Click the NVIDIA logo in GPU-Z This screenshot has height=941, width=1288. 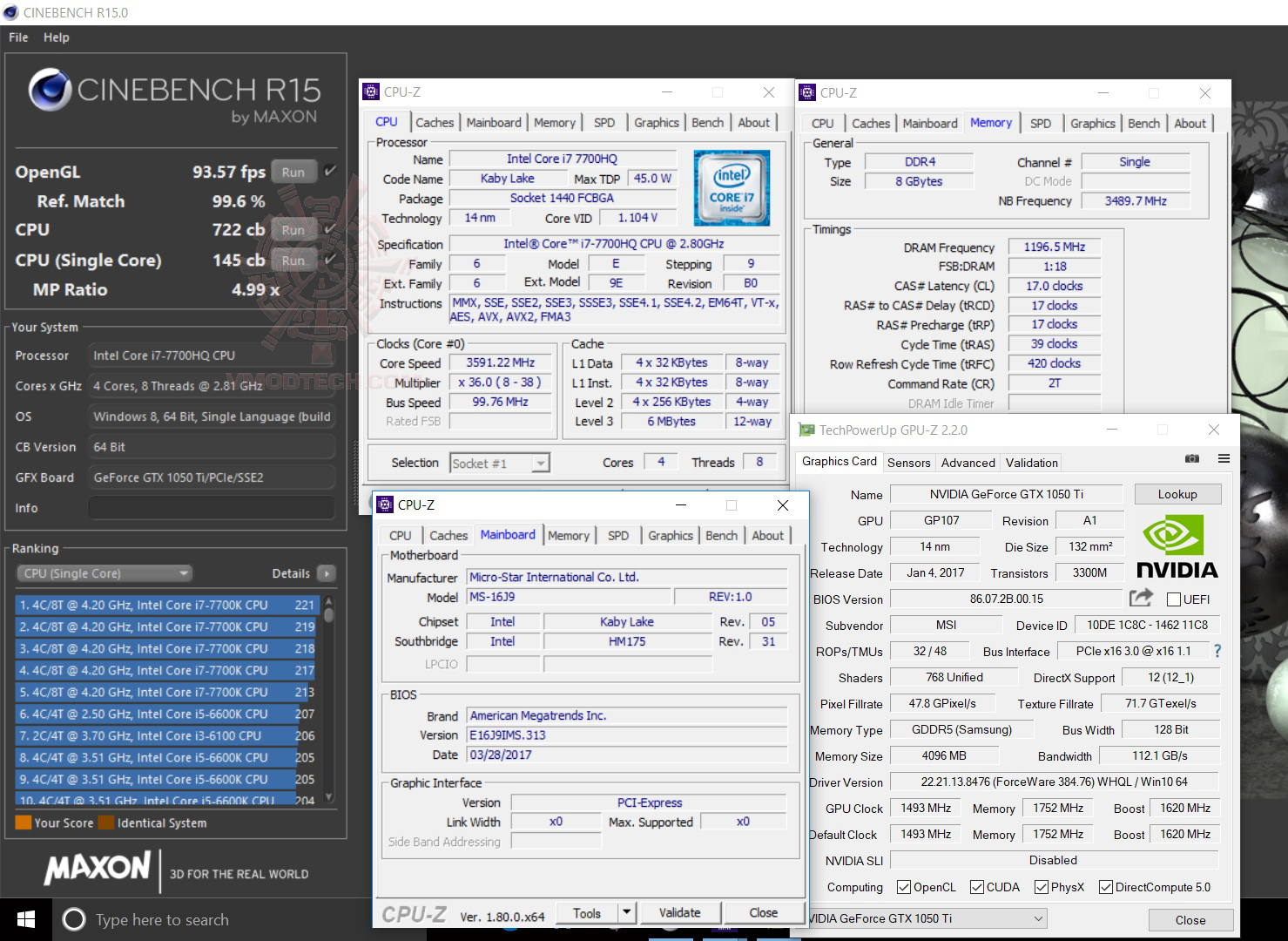(1177, 546)
